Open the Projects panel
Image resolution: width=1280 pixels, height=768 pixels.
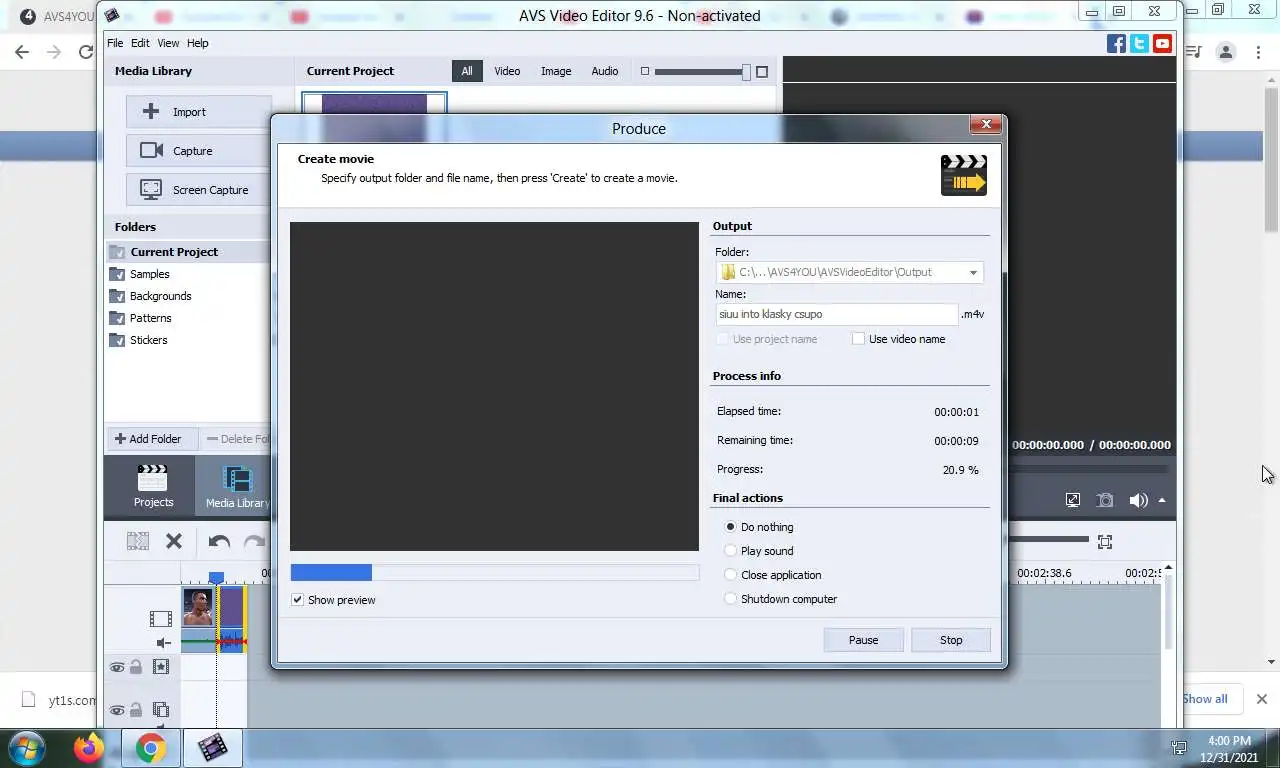153,486
